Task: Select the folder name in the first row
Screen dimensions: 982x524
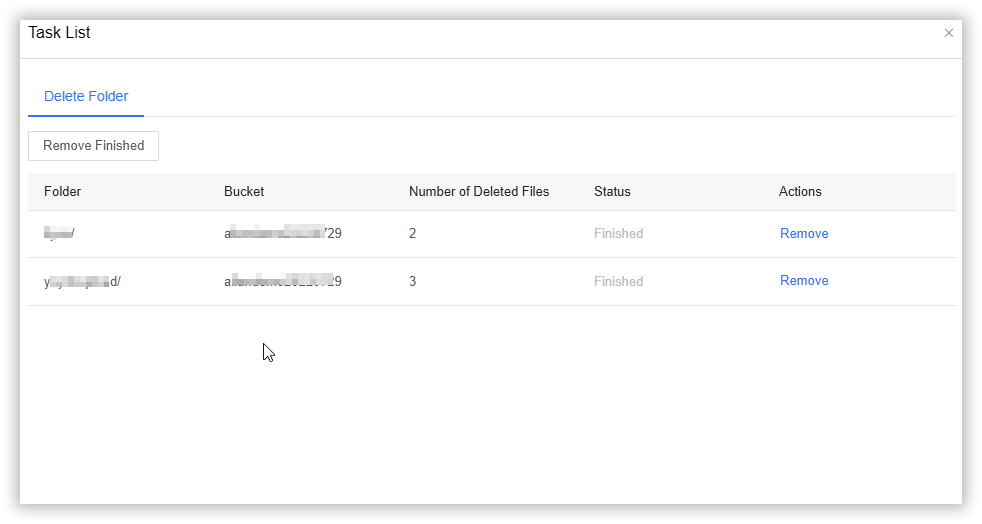Action: pyautogui.click(x=59, y=234)
